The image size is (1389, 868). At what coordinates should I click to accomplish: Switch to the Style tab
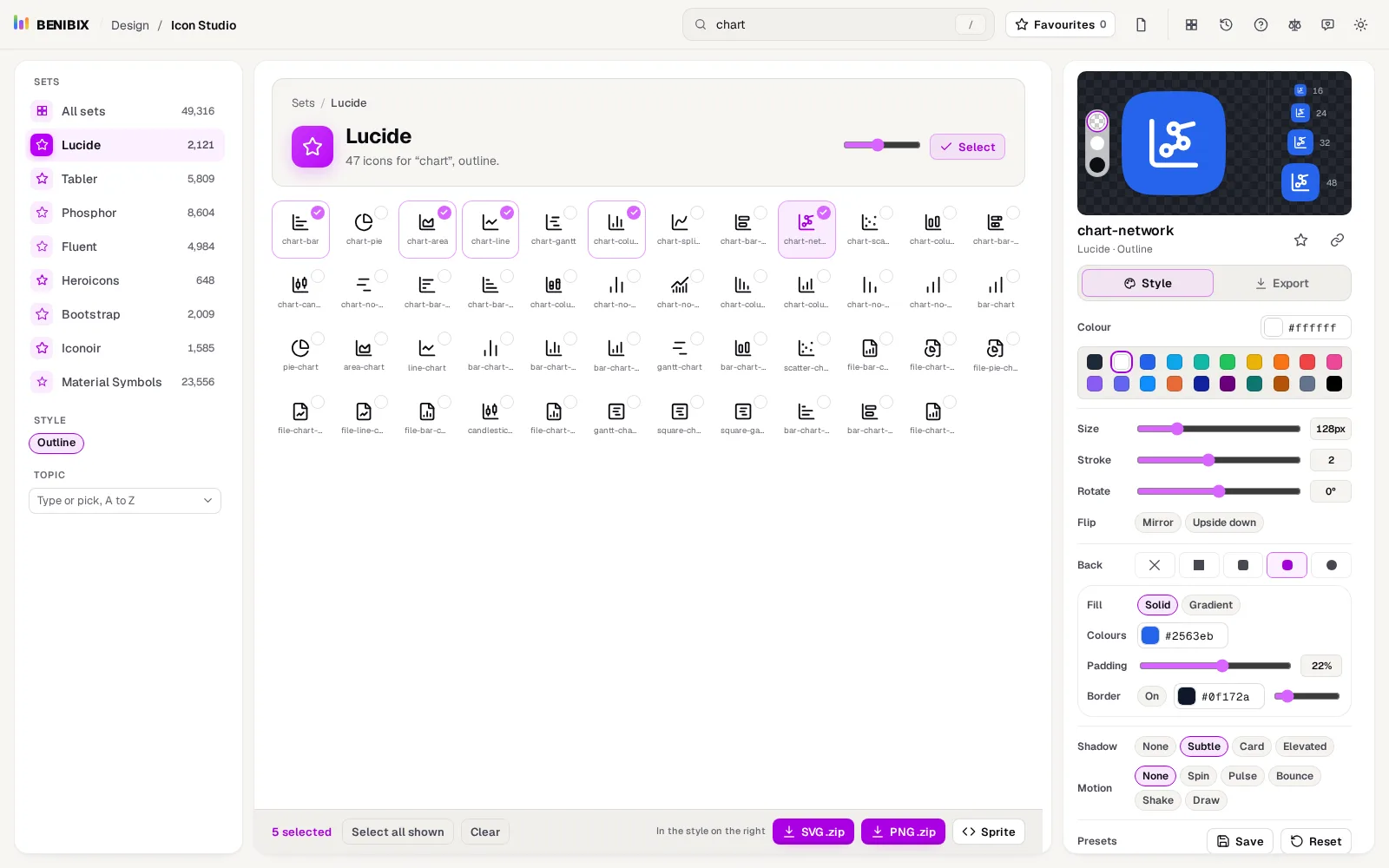[x=1148, y=284]
